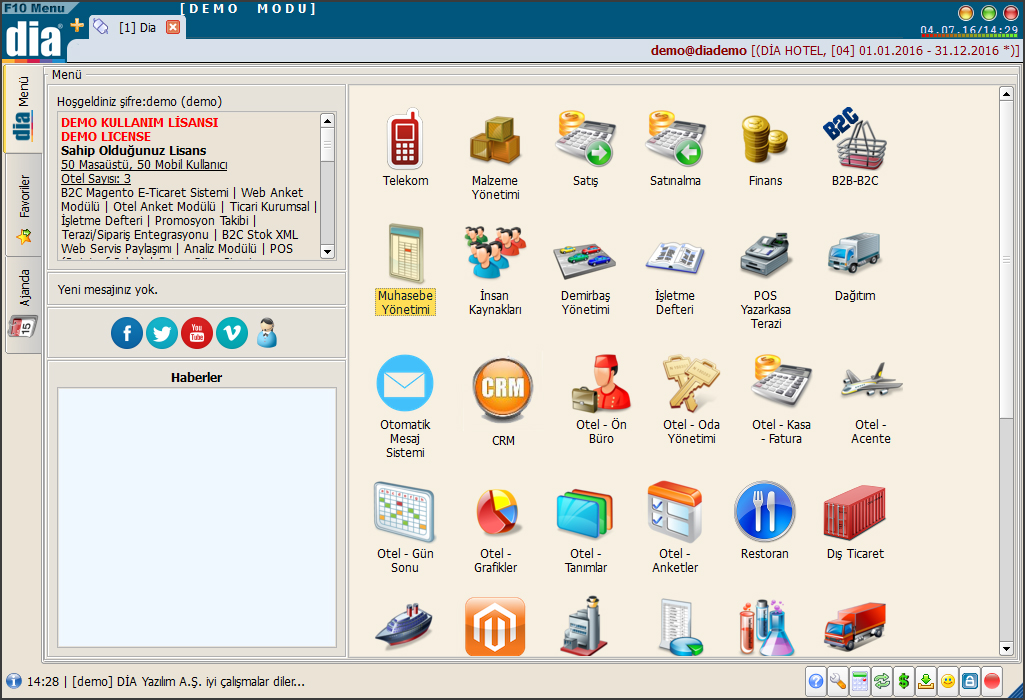1025x700 pixels.
Task: Click the green download arrow icon
Action: pos(926,682)
